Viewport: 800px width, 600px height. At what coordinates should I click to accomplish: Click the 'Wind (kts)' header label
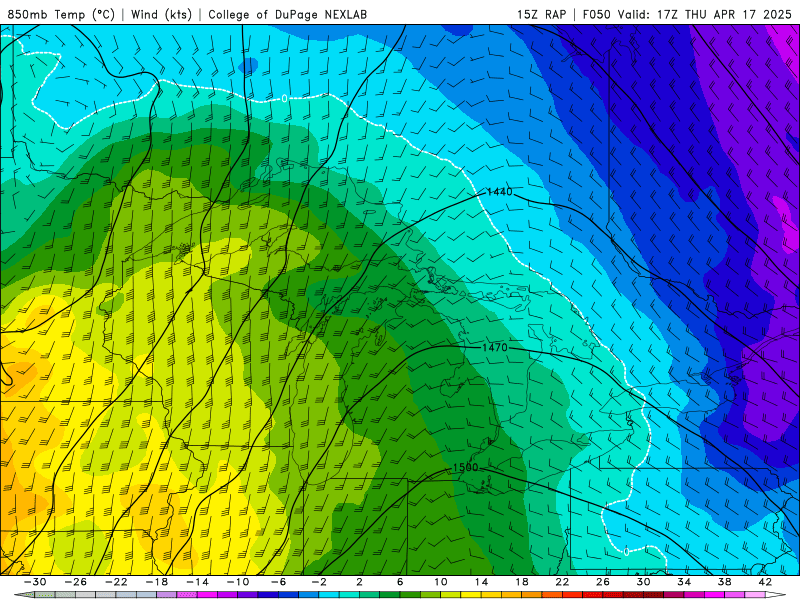(161, 14)
